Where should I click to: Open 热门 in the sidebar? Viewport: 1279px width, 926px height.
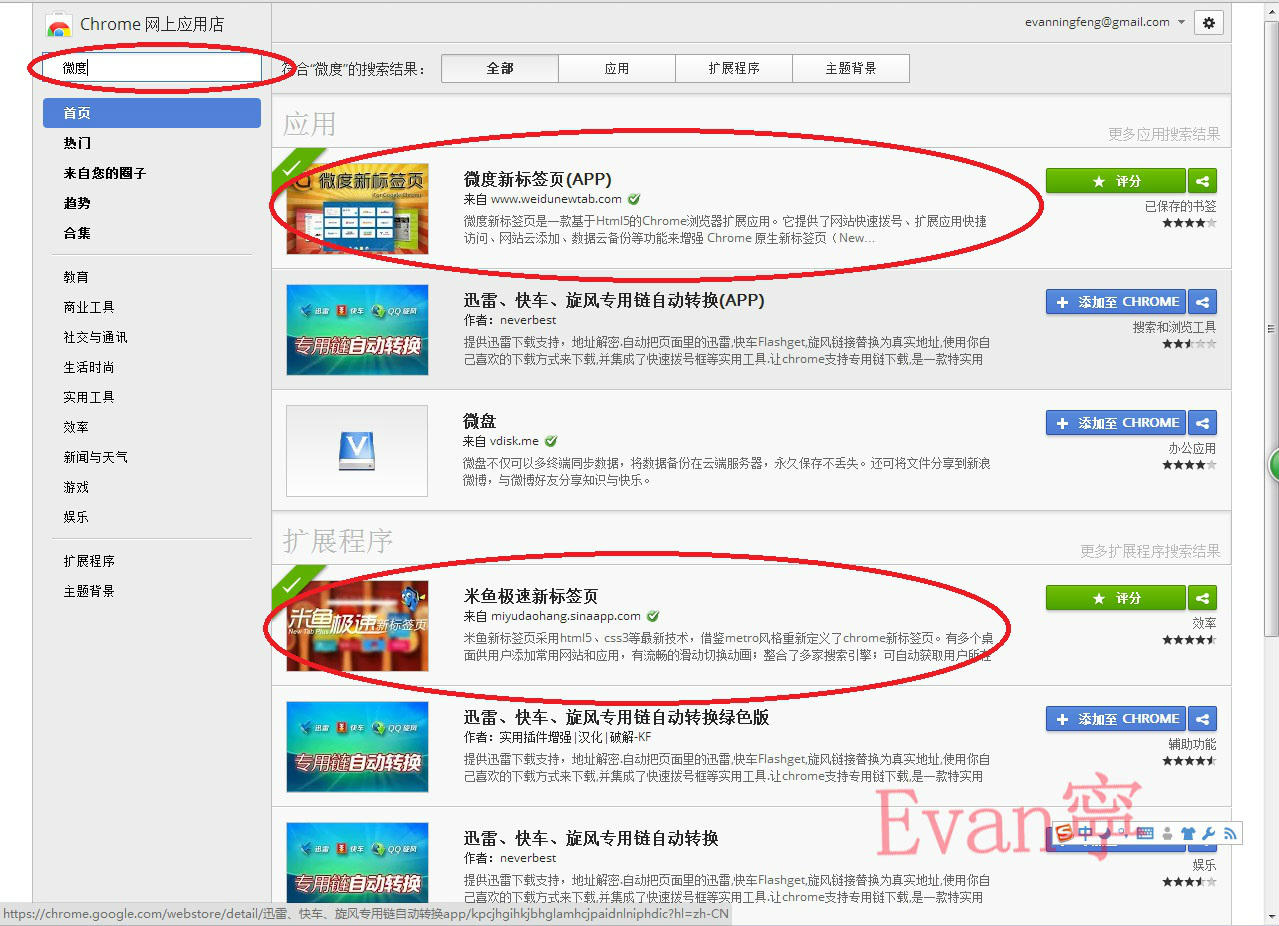[x=77, y=143]
